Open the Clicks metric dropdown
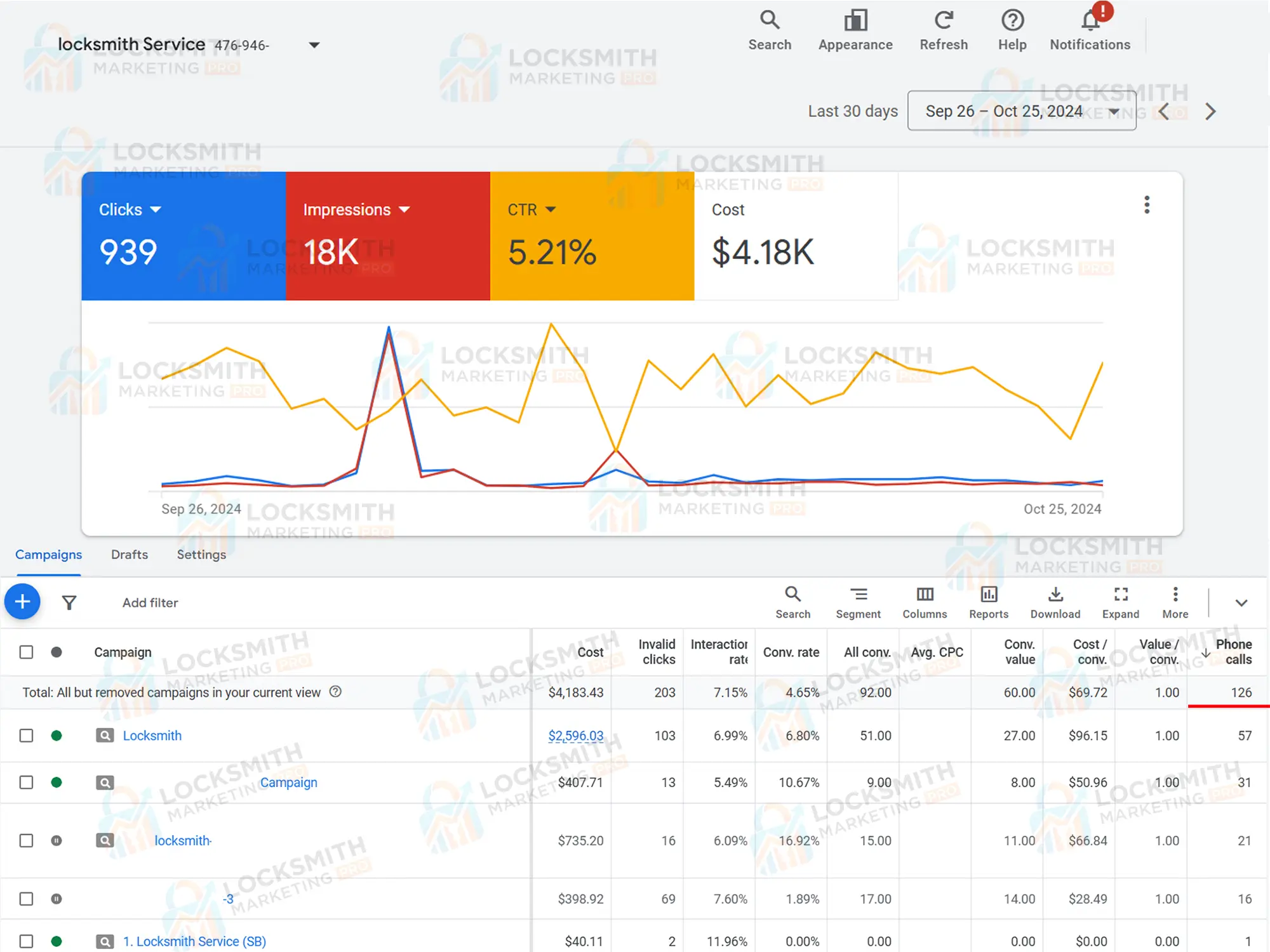This screenshot has width=1270, height=952. [x=156, y=209]
